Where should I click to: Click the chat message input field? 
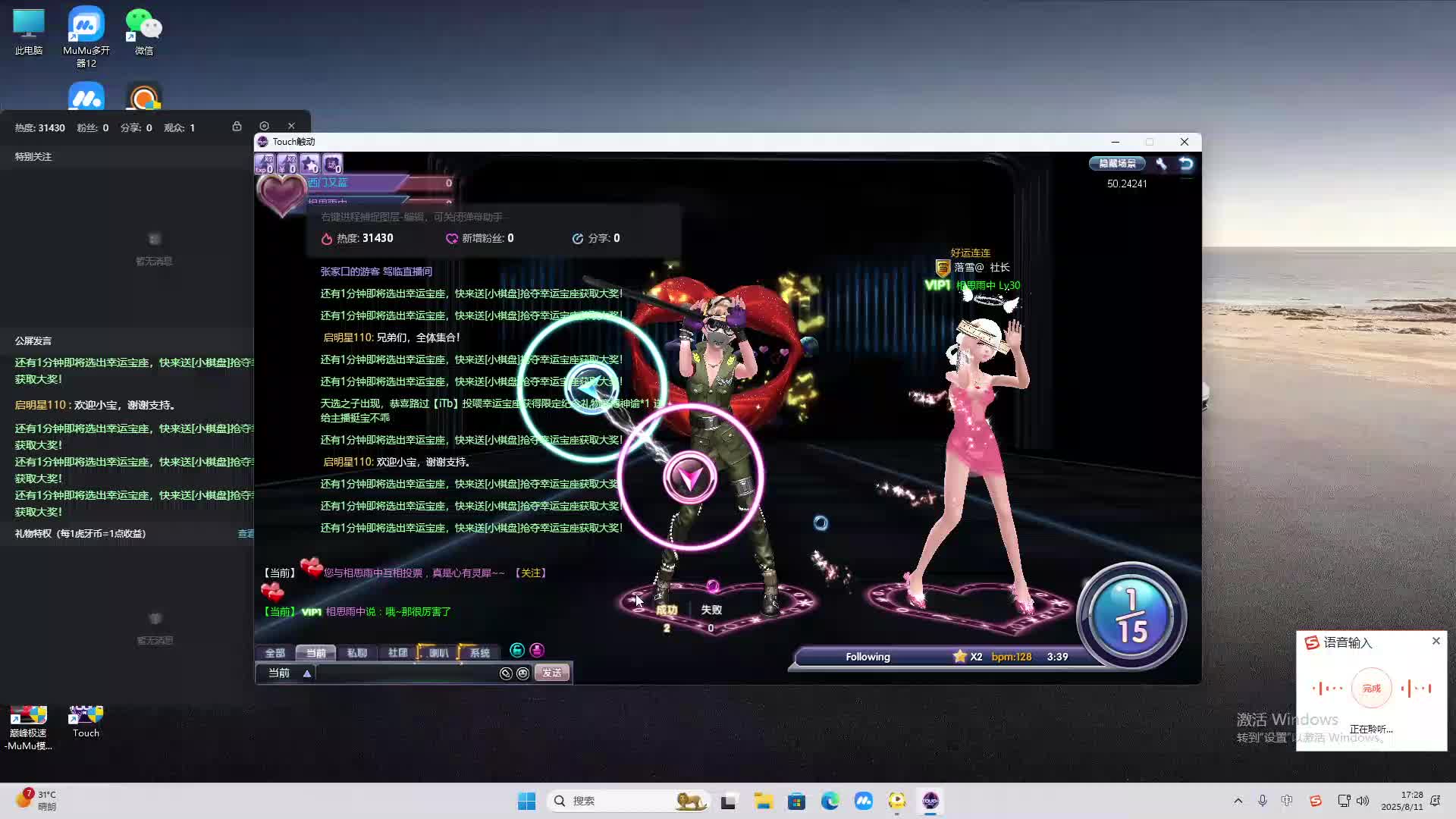406,673
